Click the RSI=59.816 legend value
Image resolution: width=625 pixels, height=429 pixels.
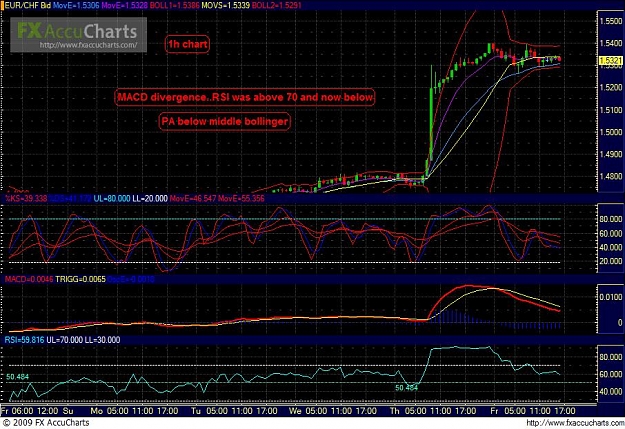click(24, 340)
